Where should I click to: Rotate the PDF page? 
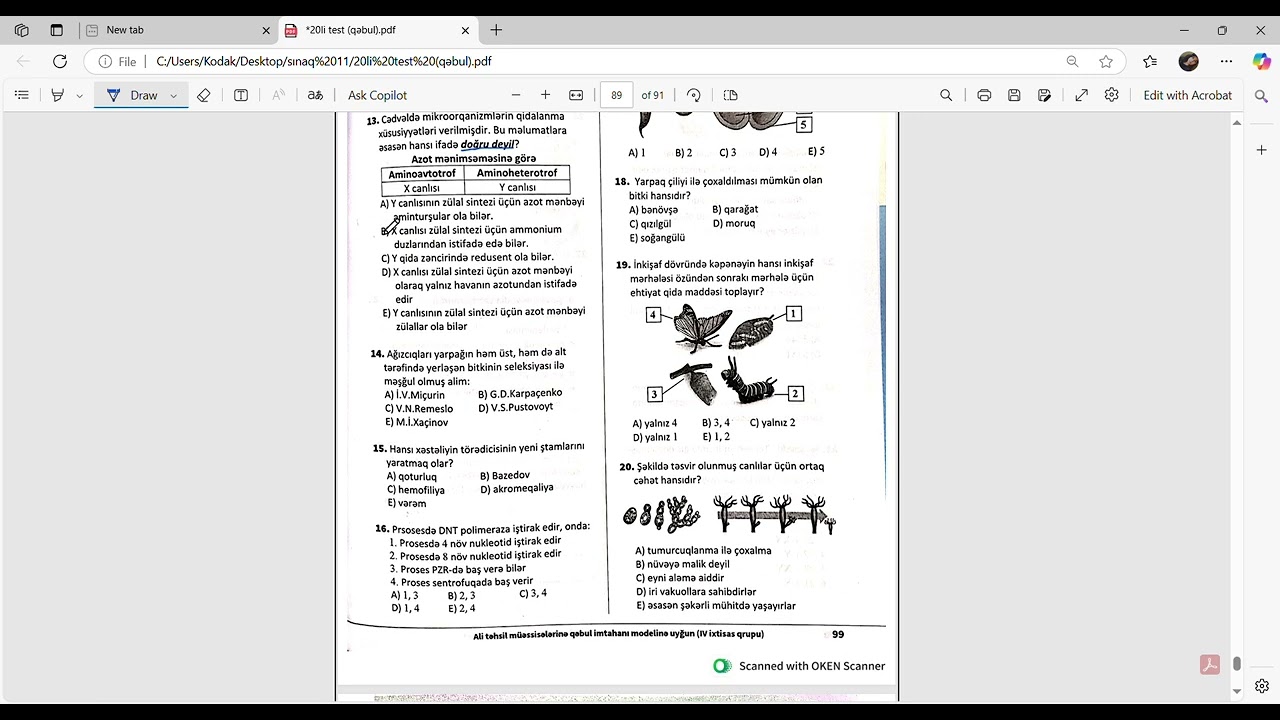tap(694, 95)
